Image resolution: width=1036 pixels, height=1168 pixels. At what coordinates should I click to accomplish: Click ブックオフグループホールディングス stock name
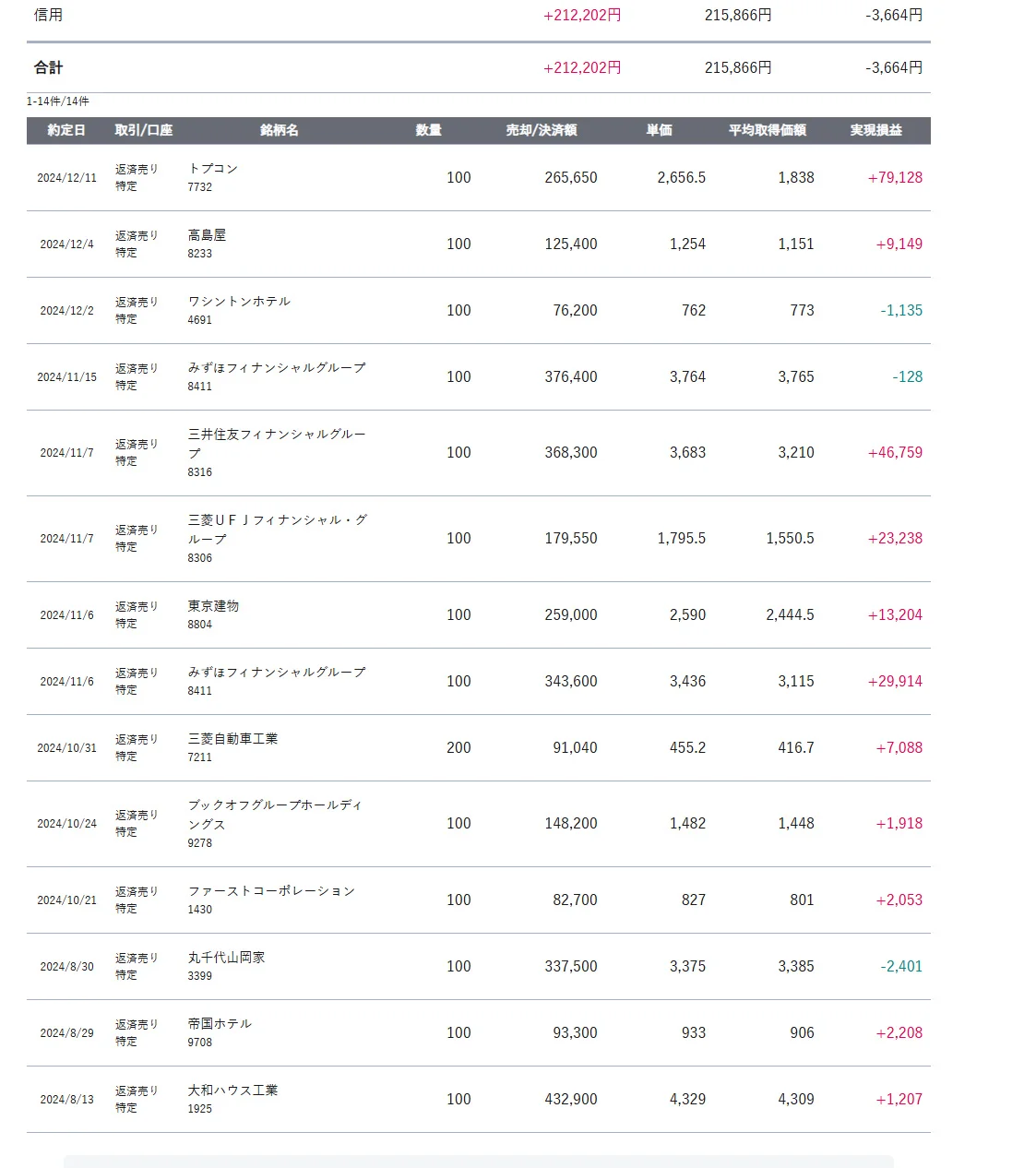(x=275, y=805)
